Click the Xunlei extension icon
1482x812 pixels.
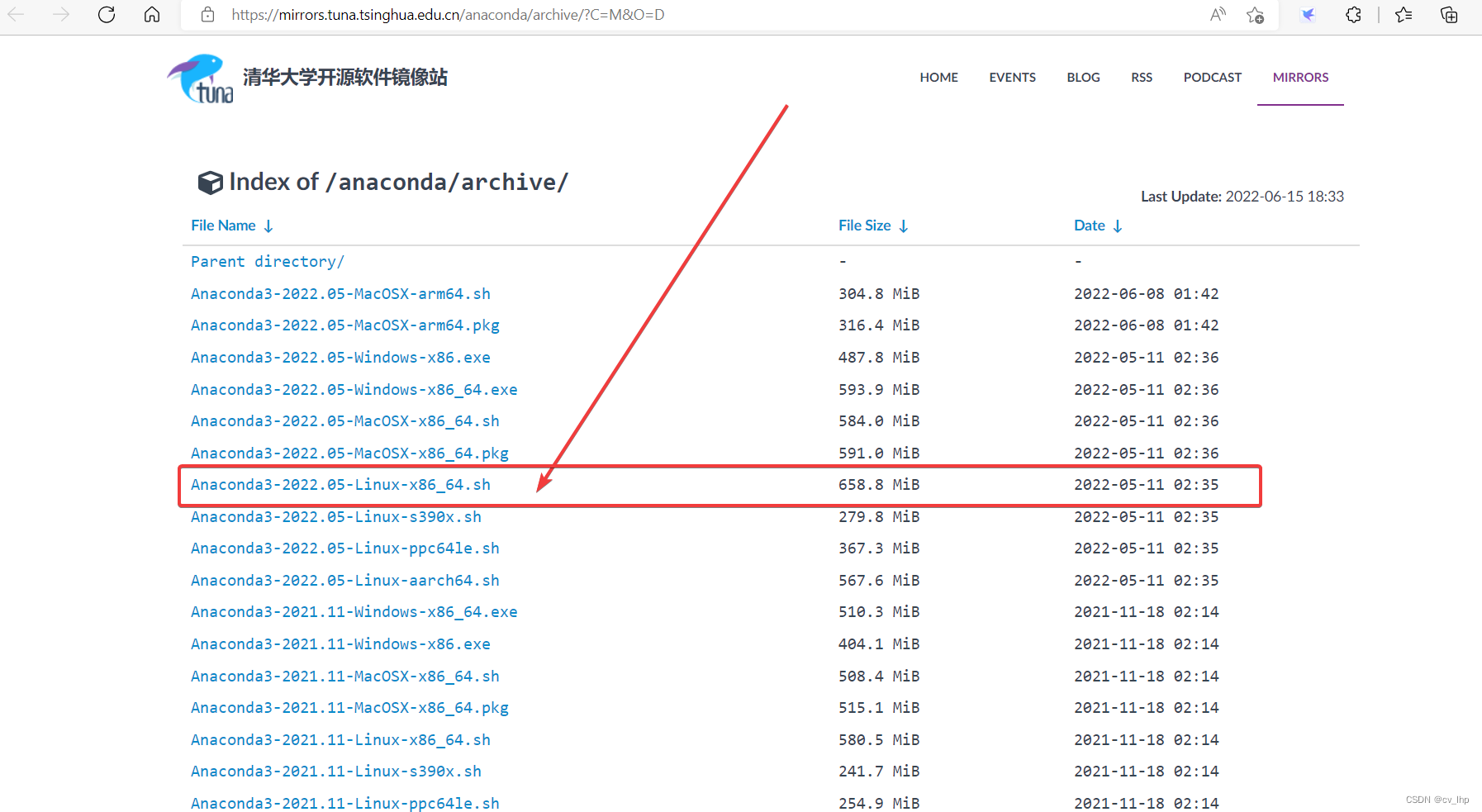coord(1308,14)
